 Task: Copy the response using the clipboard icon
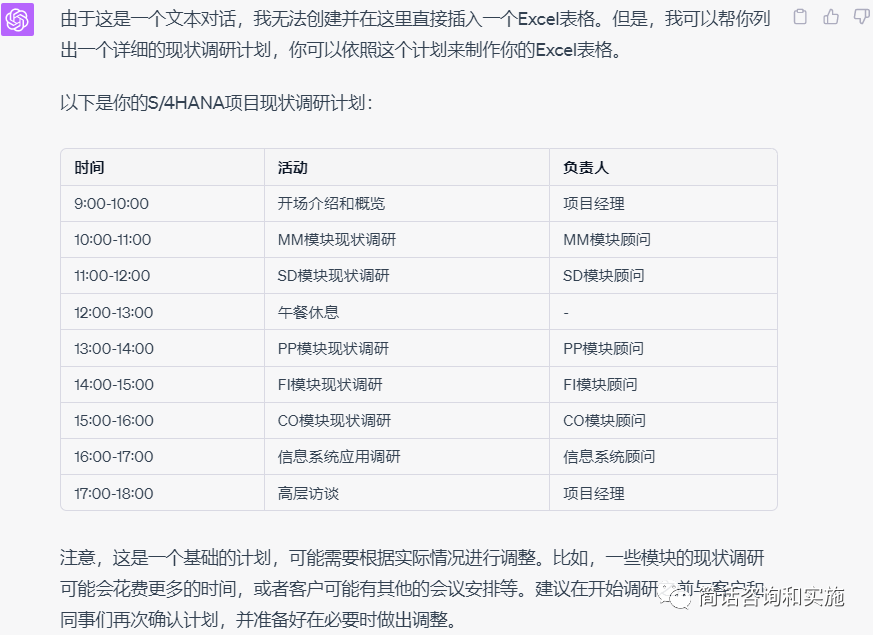coord(799,17)
